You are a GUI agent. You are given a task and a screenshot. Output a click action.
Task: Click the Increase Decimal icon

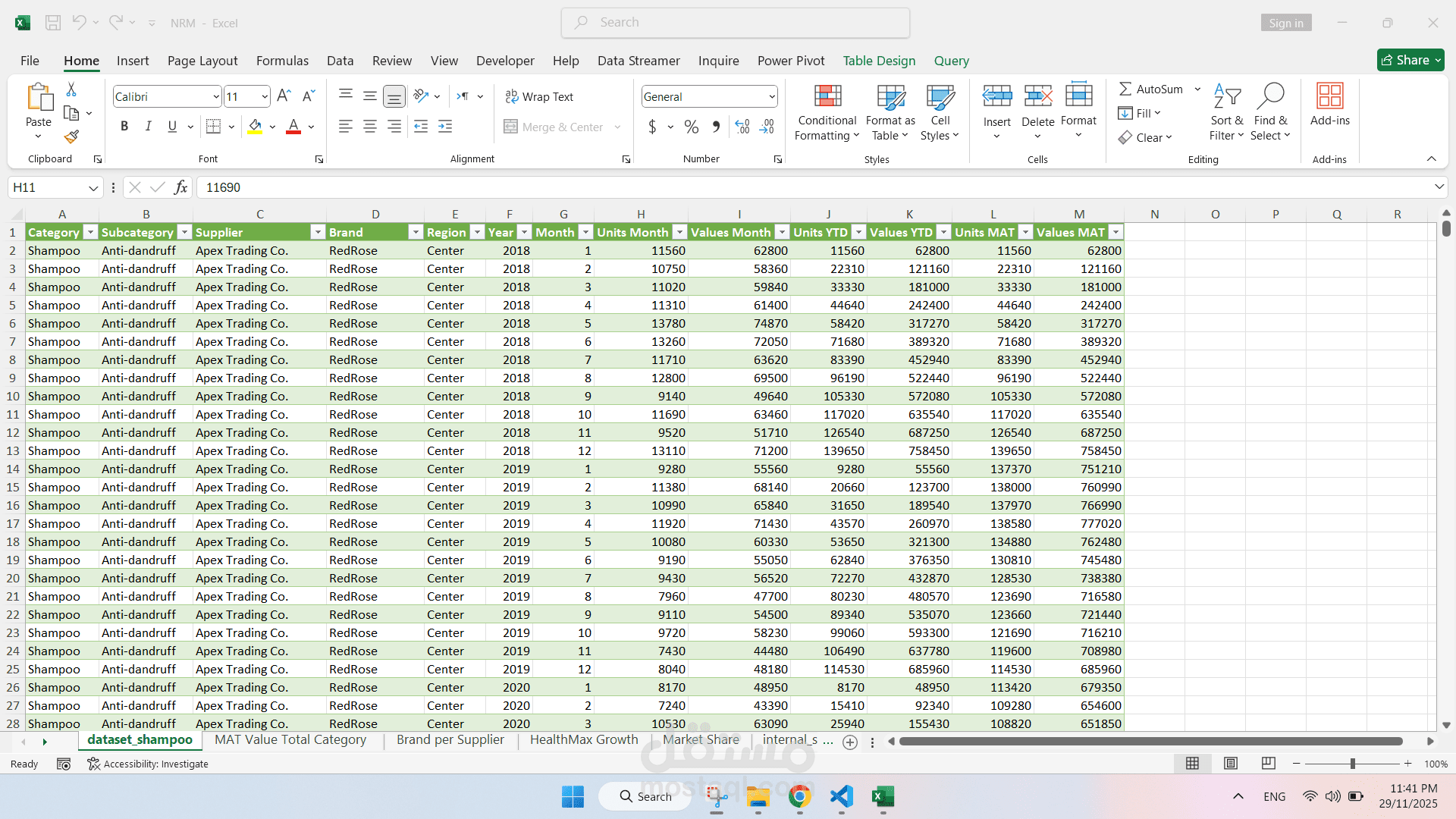coord(742,127)
